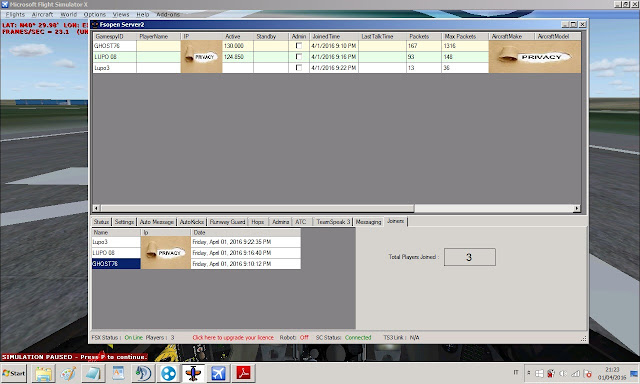Select LUPO 08 in the Joiners list
This screenshot has height=384, width=640.
coord(116,253)
